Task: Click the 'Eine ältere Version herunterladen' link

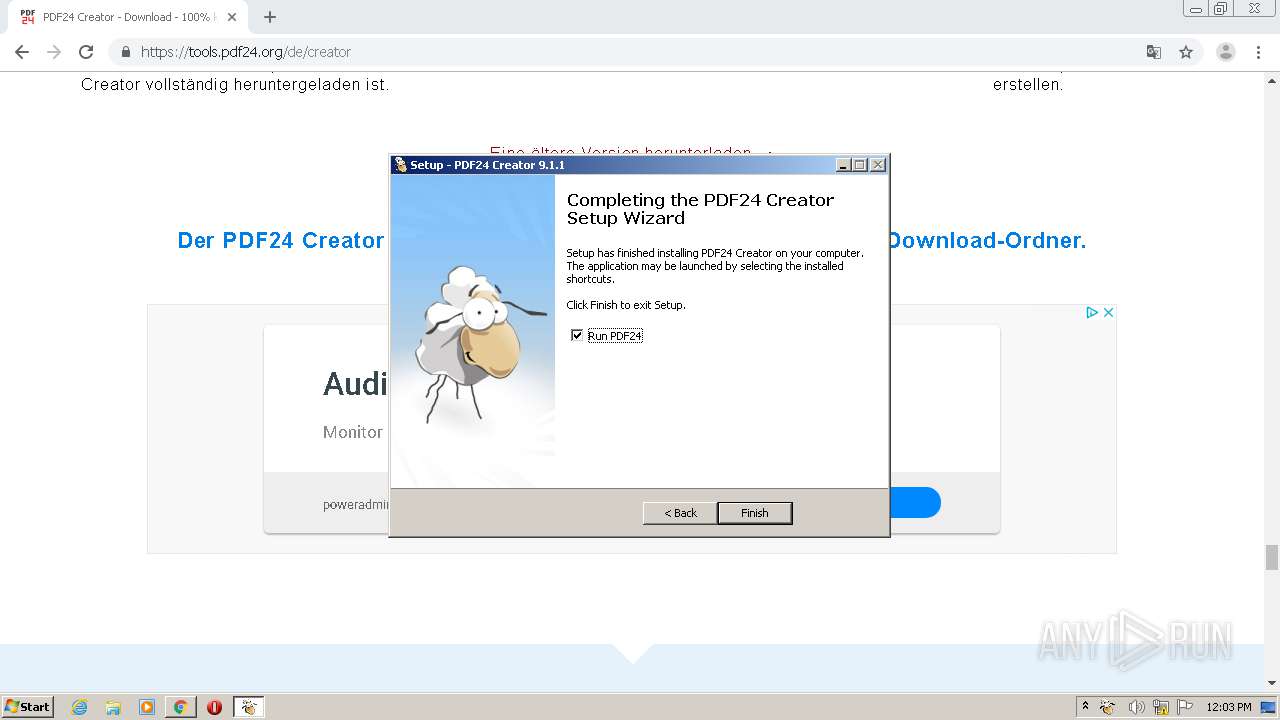Action: [x=621, y=152]
